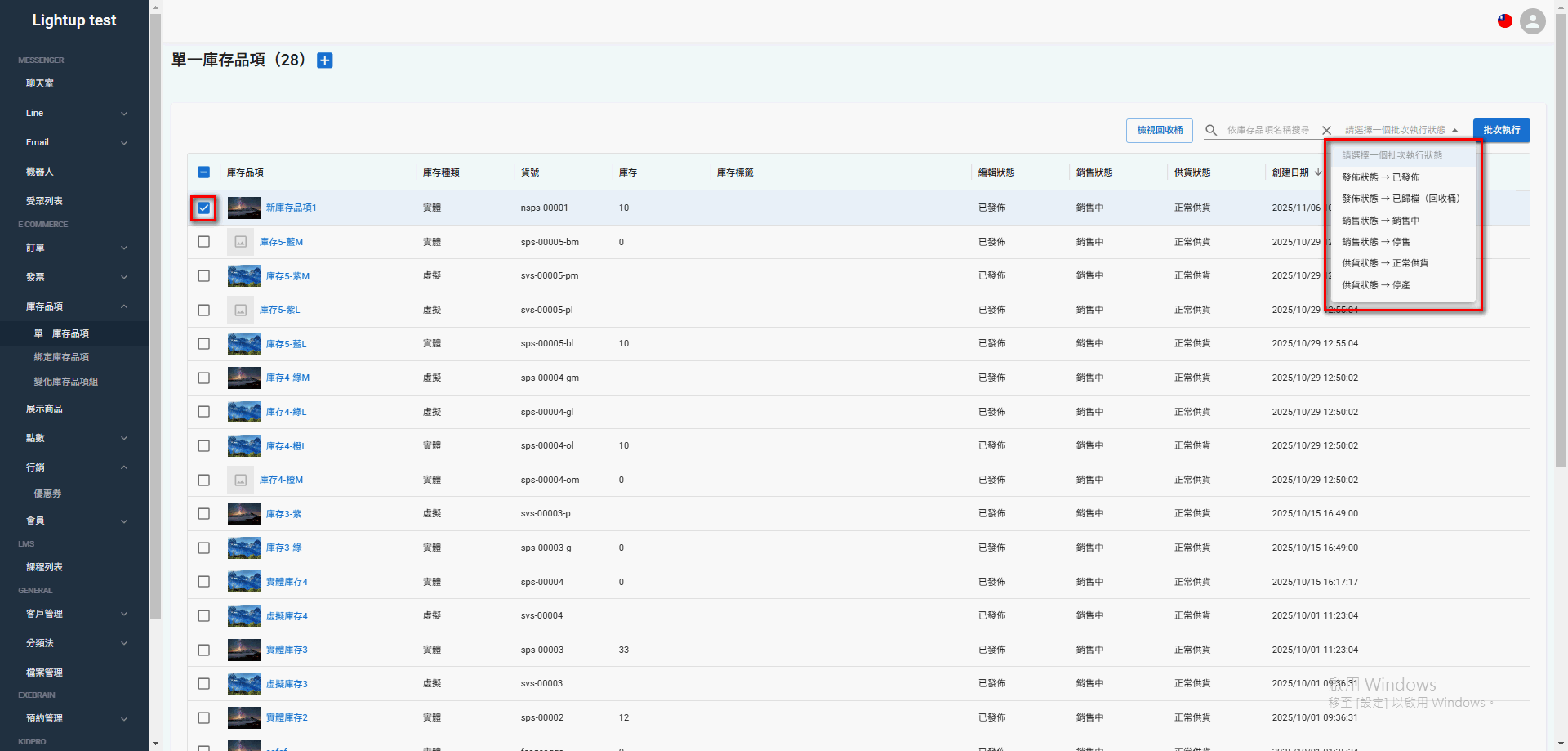1568x751 pixels.
Task: Clear the search with the X icon
Action: pos(1326,130)
